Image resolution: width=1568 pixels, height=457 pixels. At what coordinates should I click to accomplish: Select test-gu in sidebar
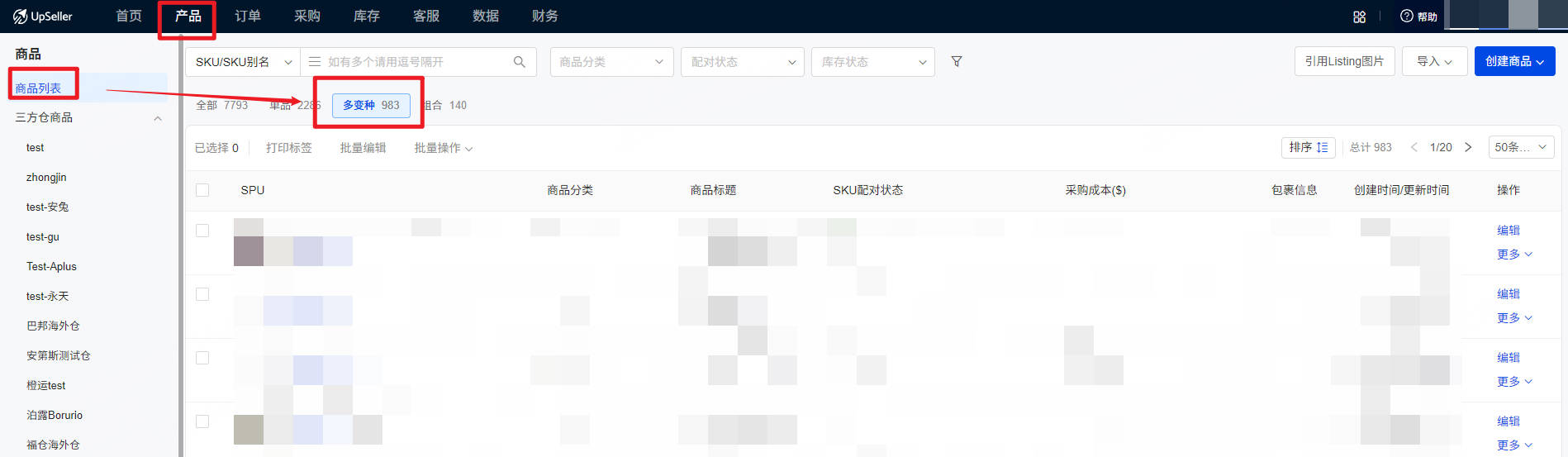tap(42, 237)
